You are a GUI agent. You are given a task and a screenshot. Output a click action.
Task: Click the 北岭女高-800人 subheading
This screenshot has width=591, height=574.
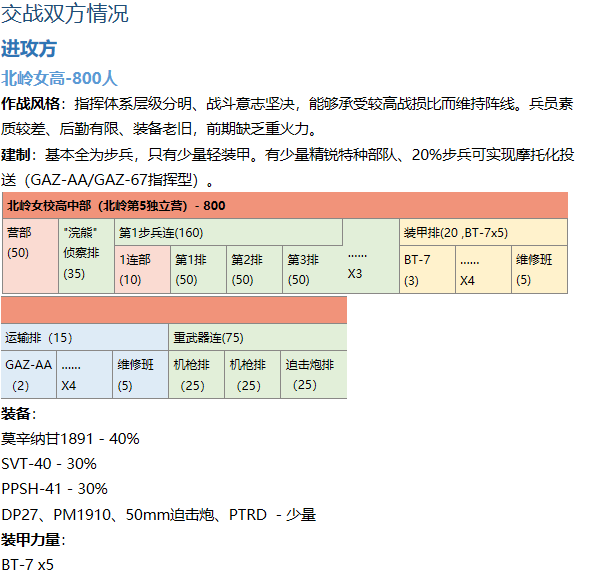(x=60, y=78)
